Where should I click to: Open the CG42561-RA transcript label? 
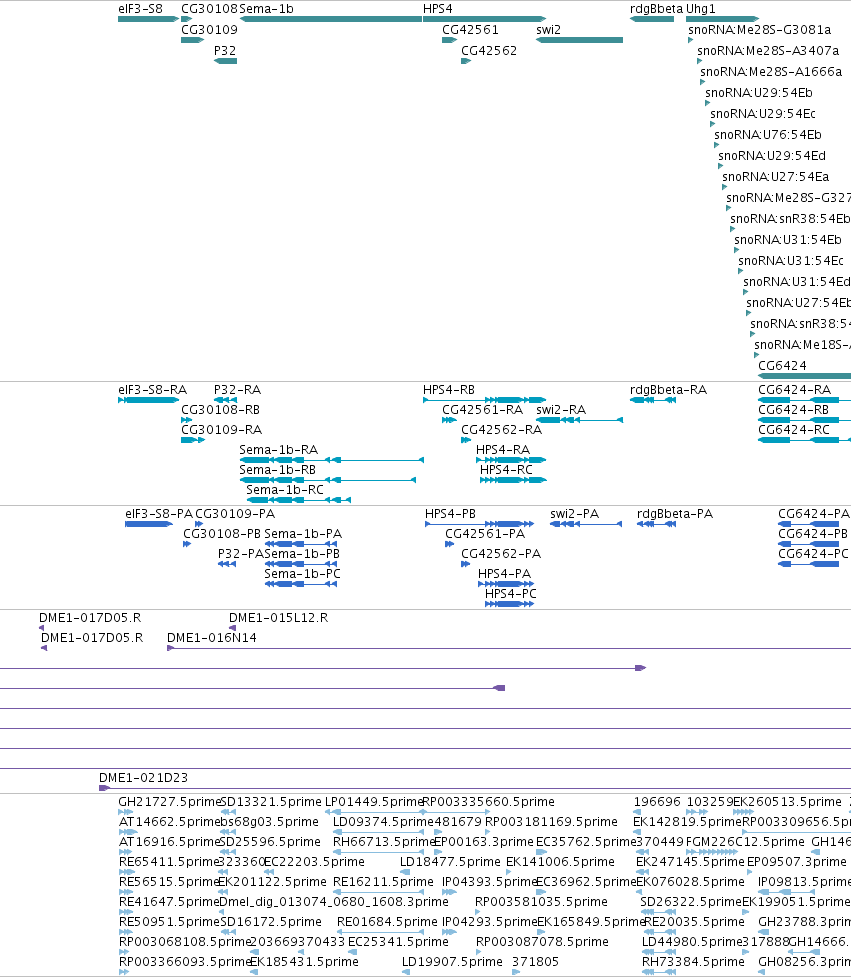tap(483, 409)
